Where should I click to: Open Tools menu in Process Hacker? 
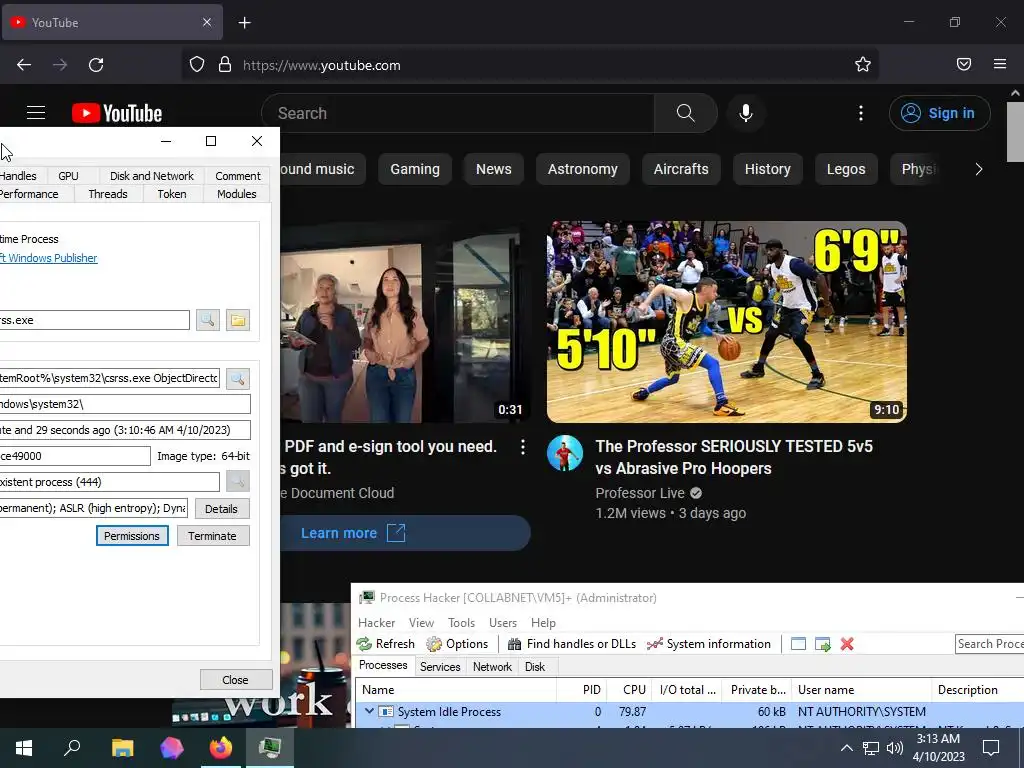pos(461,622)
